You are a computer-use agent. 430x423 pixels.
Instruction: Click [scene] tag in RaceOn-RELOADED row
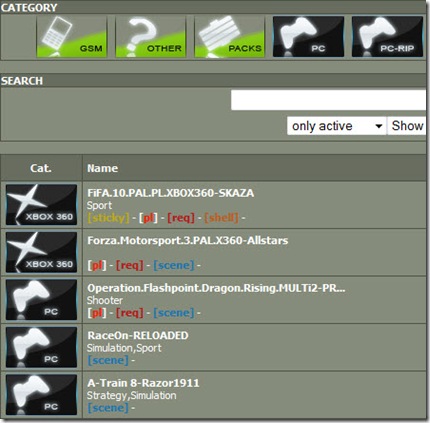[108, 360]
